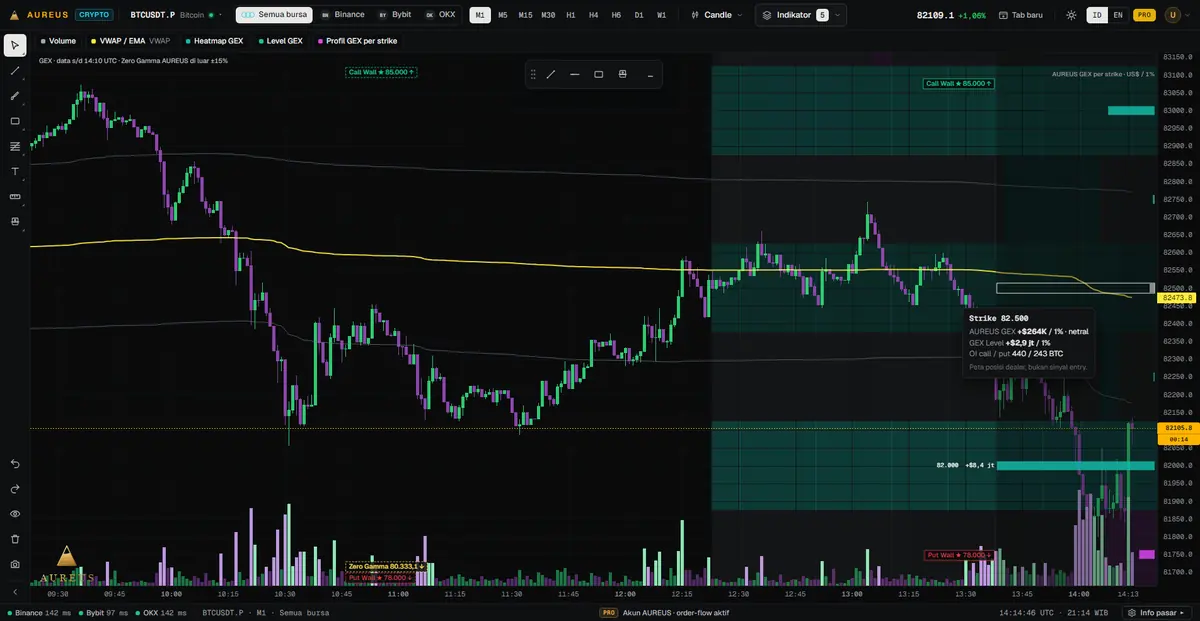The height and width of the screenshot is (621, 1200).
Task: Click the magenta 81.750 GEX bar
Action: (1147, 554)
